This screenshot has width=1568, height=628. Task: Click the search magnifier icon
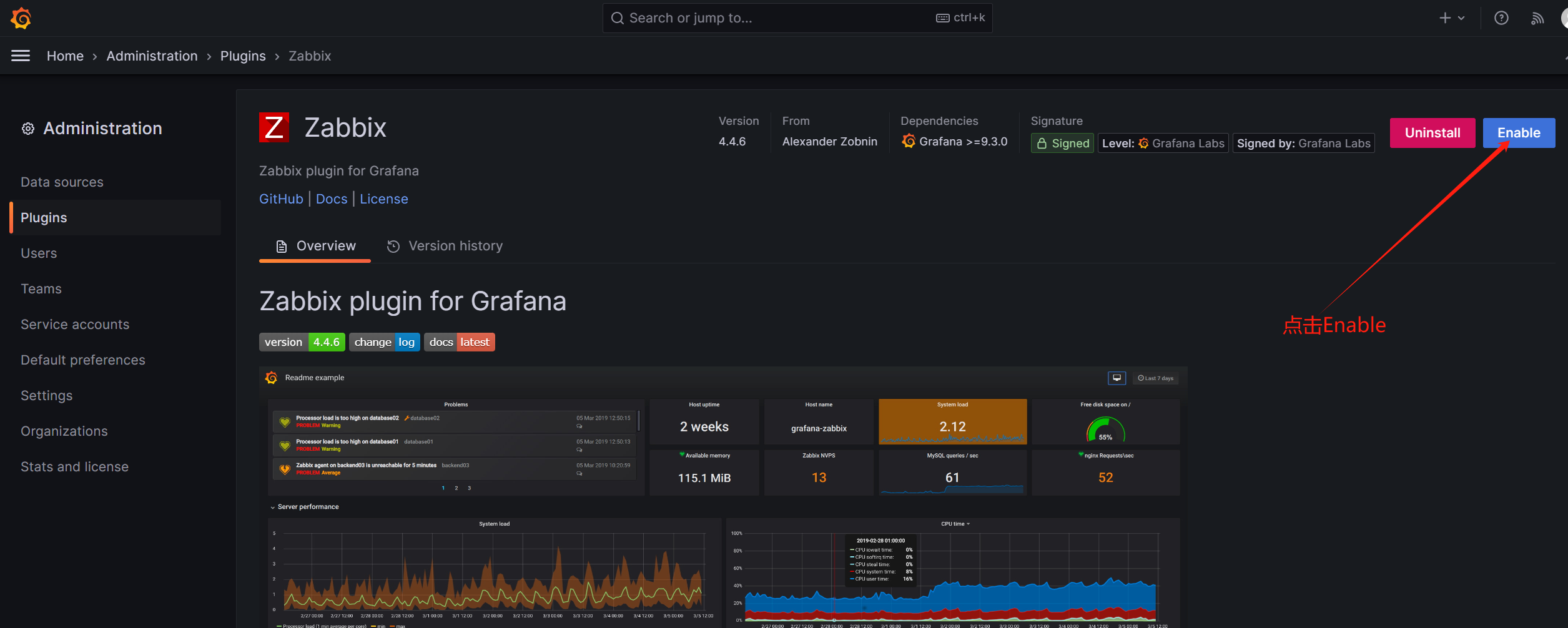(617, 18)
